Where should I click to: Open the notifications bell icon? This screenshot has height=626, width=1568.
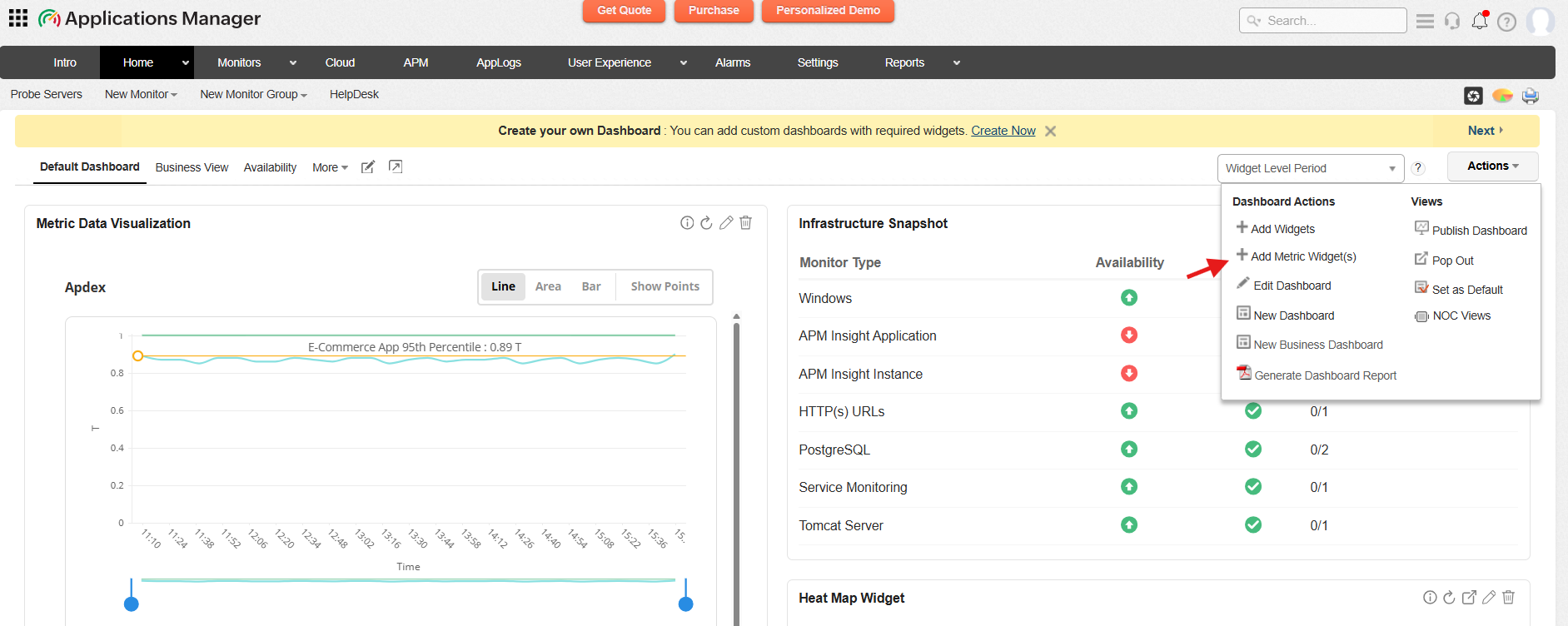click(x=1480, y=20)
